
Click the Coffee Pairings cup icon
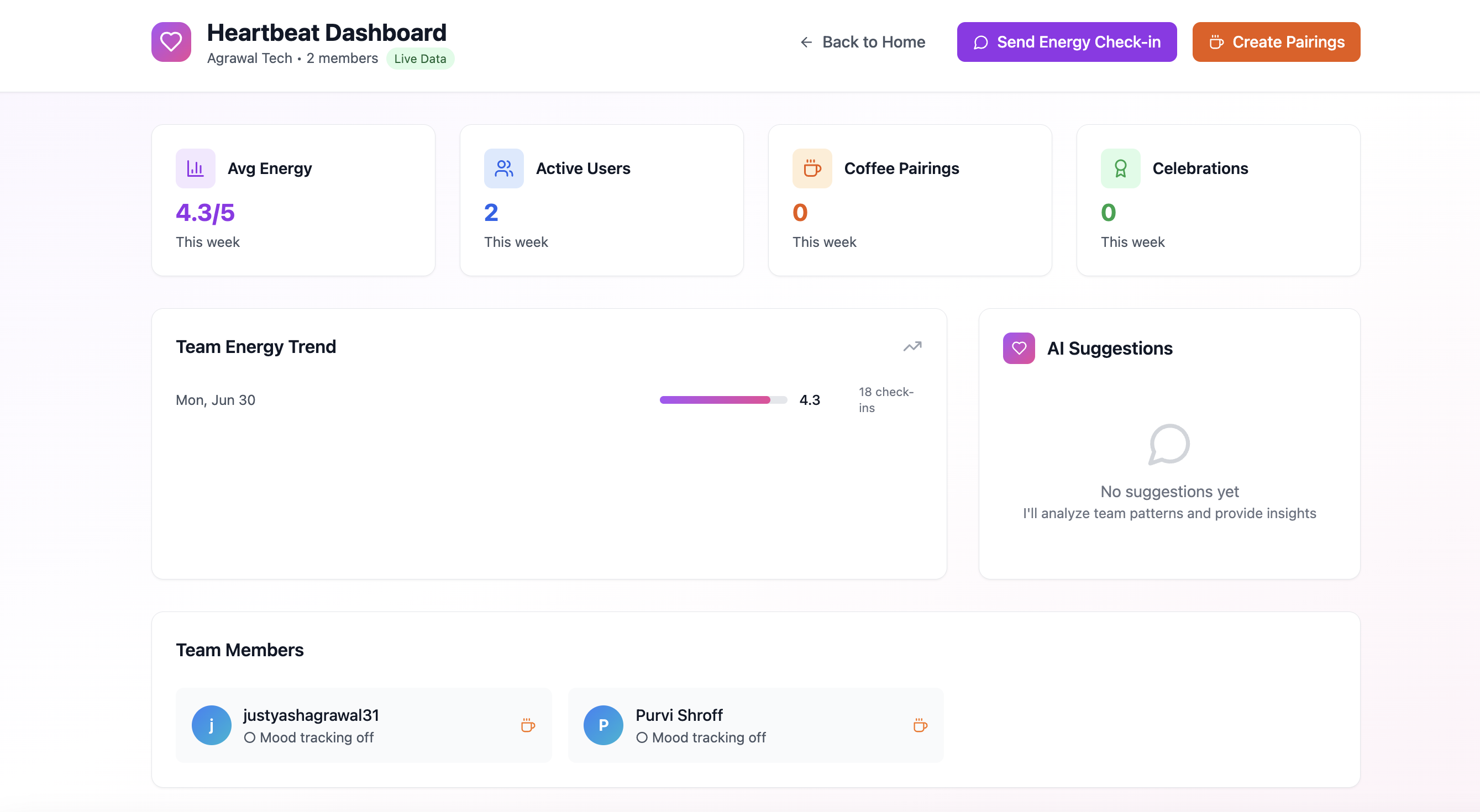point(812,168)
